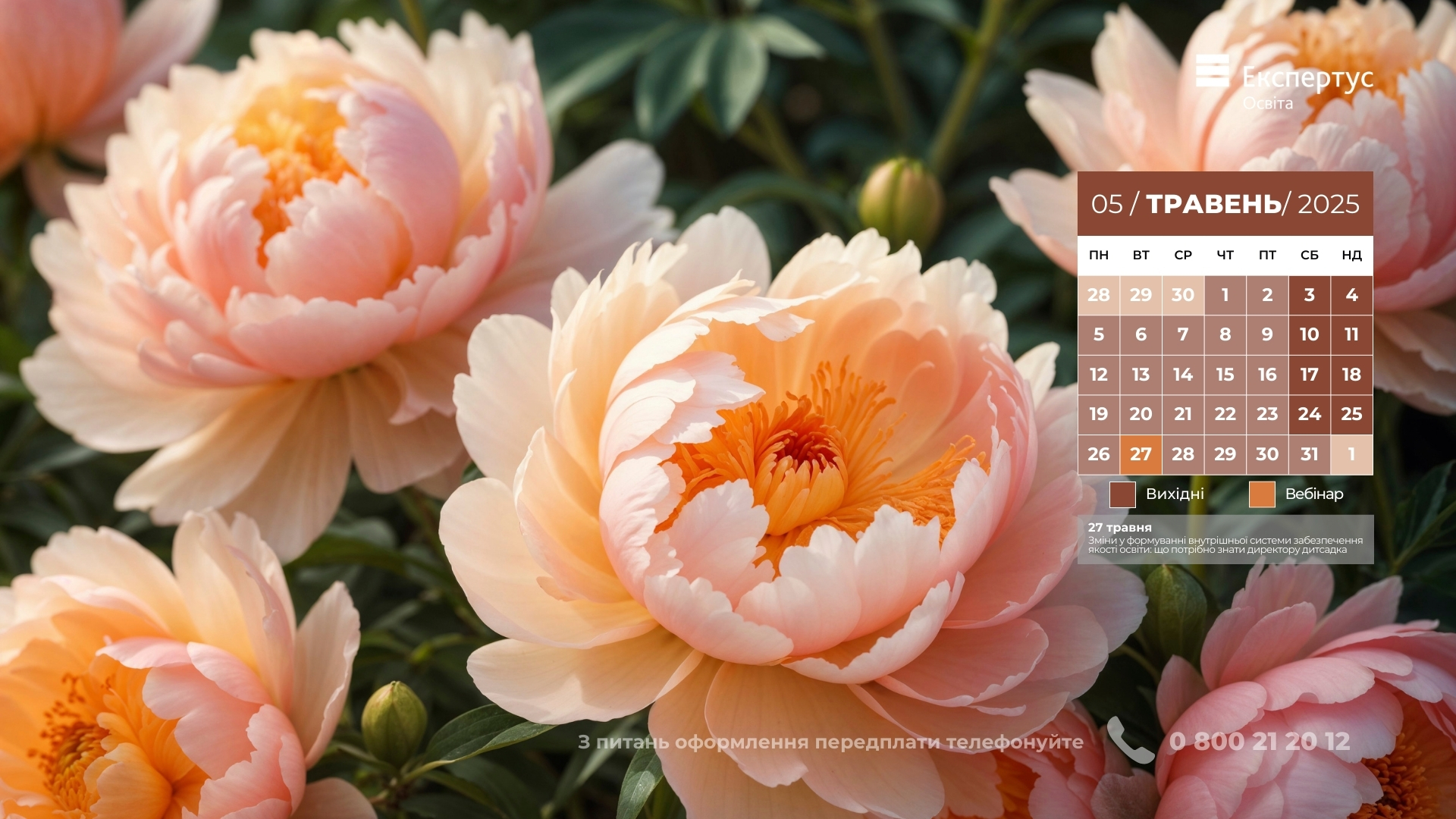Click May 1 under the ЧТ column
Viewport: 1456px width, 819px height.
click(1225, 295)
